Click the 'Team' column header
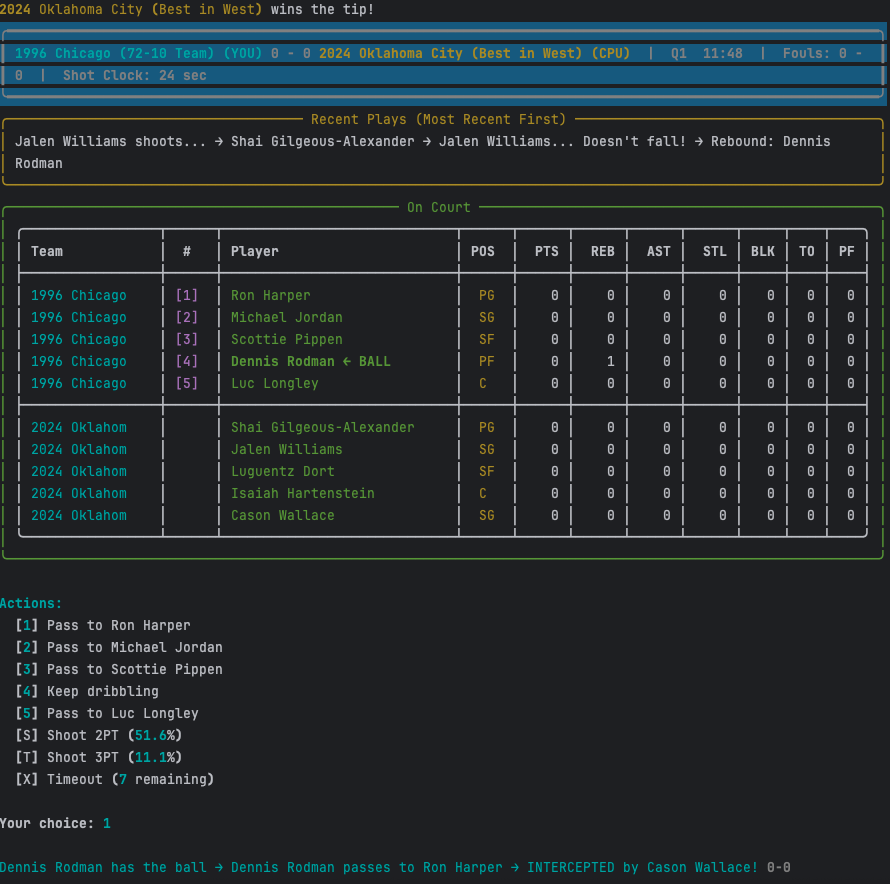This screenshot has height=884, width=890. click(47, 252)
